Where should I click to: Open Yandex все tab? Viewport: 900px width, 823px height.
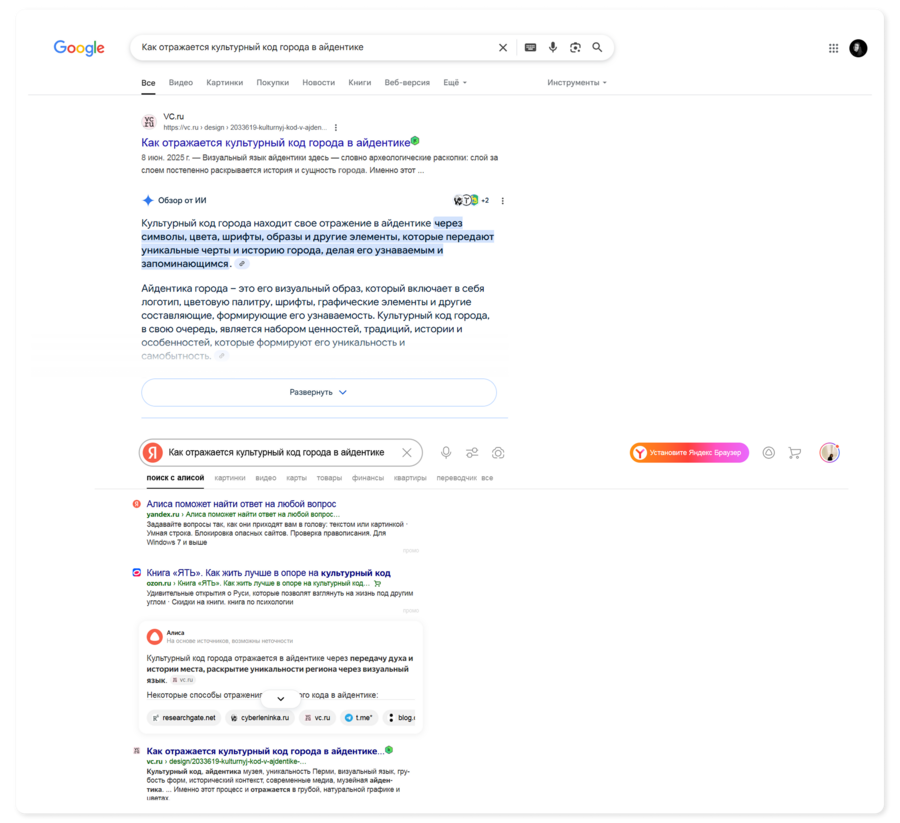pos(487,478)
